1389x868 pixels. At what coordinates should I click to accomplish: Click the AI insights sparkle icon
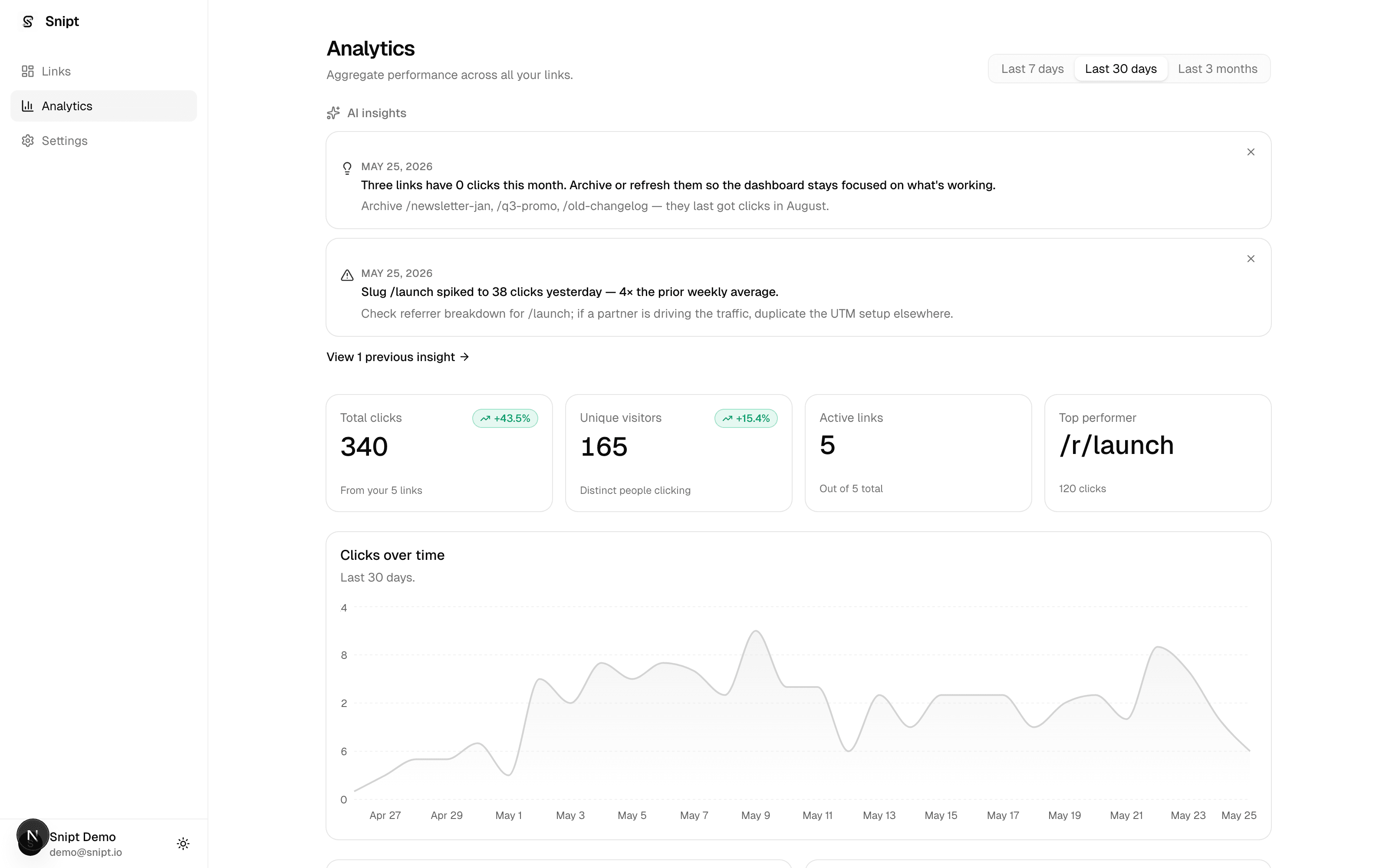click(333, 113)
